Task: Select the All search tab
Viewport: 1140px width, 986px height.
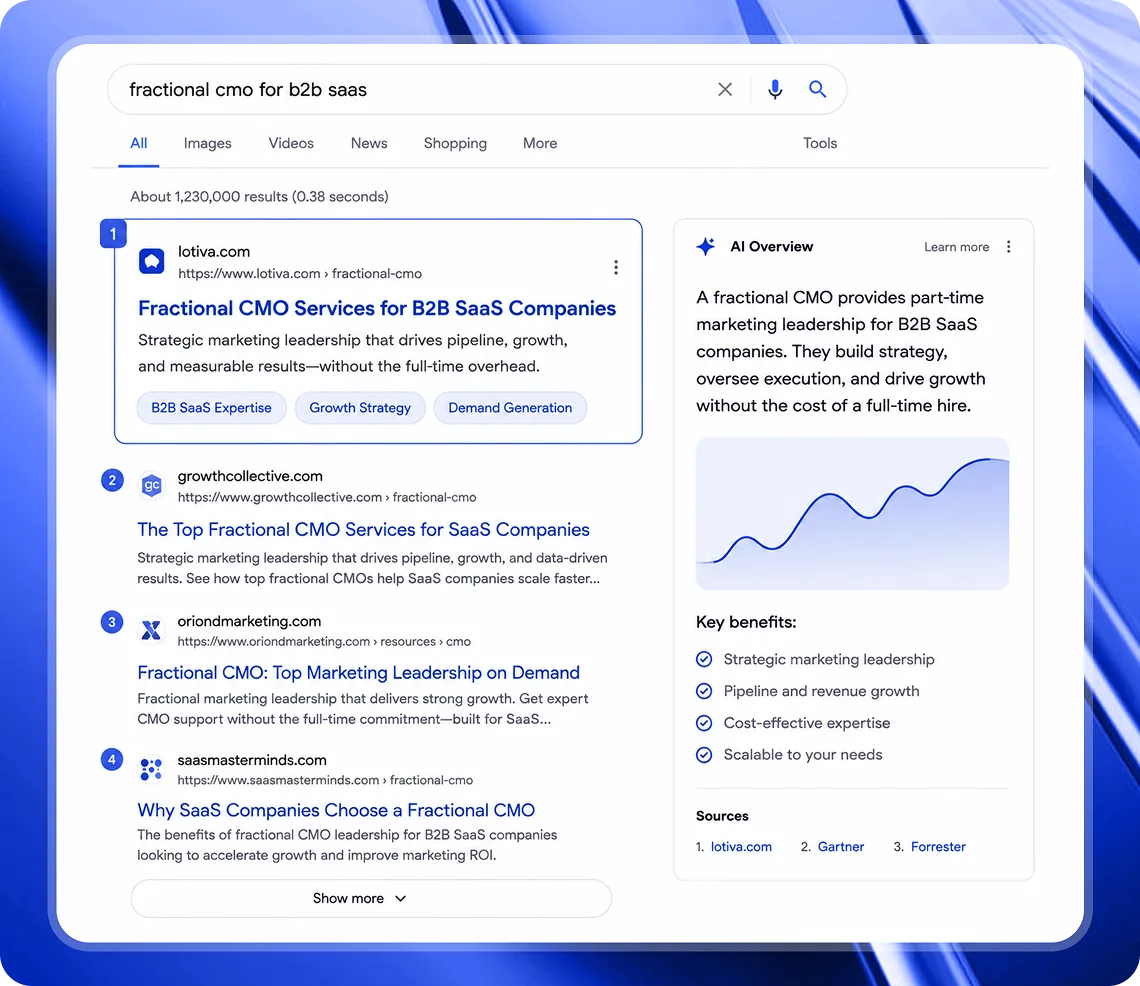Action: (x=139, y=143)
